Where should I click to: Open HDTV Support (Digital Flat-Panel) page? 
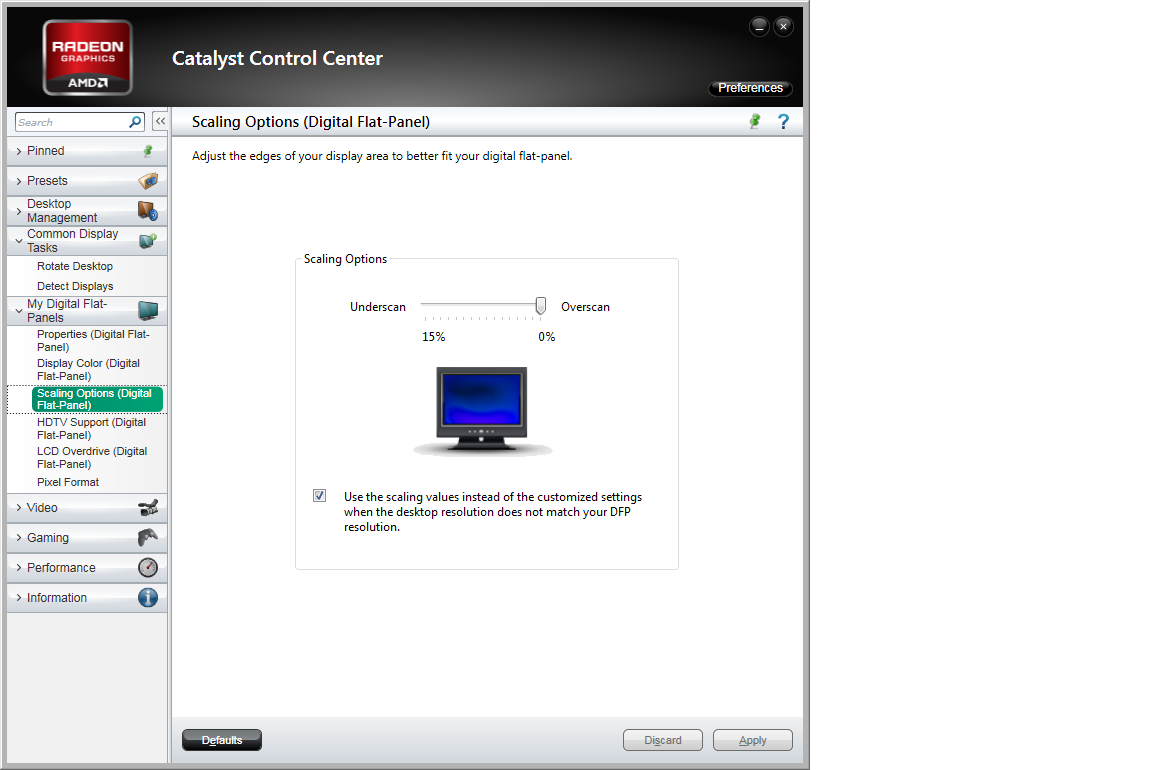tap(92, 428)
